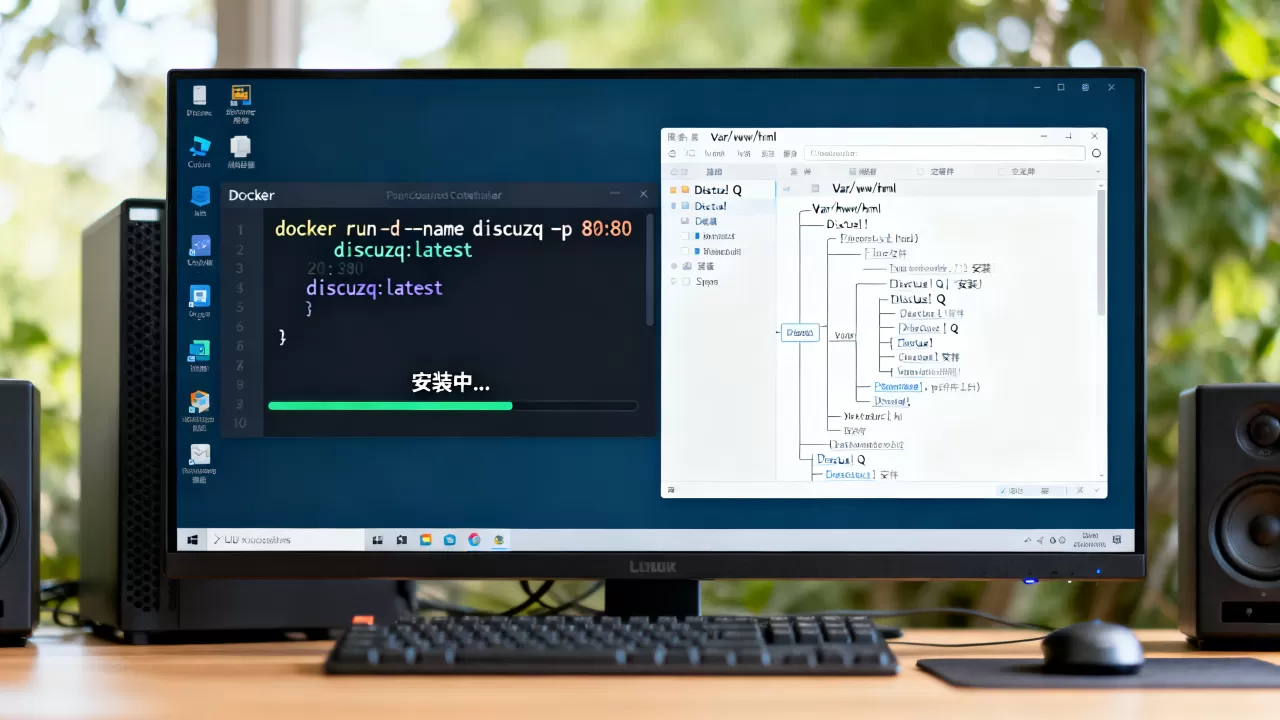The height and width of the screenshot is (720, 1280).
Task: Click the 'Var/www/html' file window title
Action: [x=743, y=136]
